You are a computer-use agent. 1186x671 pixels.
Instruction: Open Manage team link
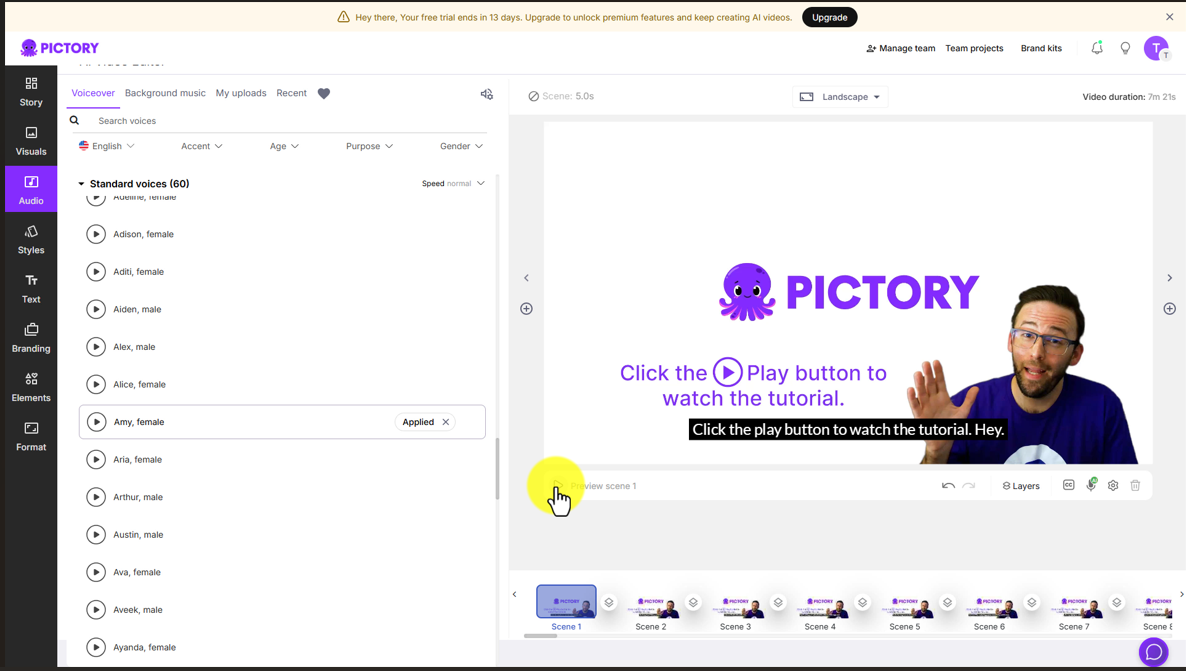(x=901, y=48)
